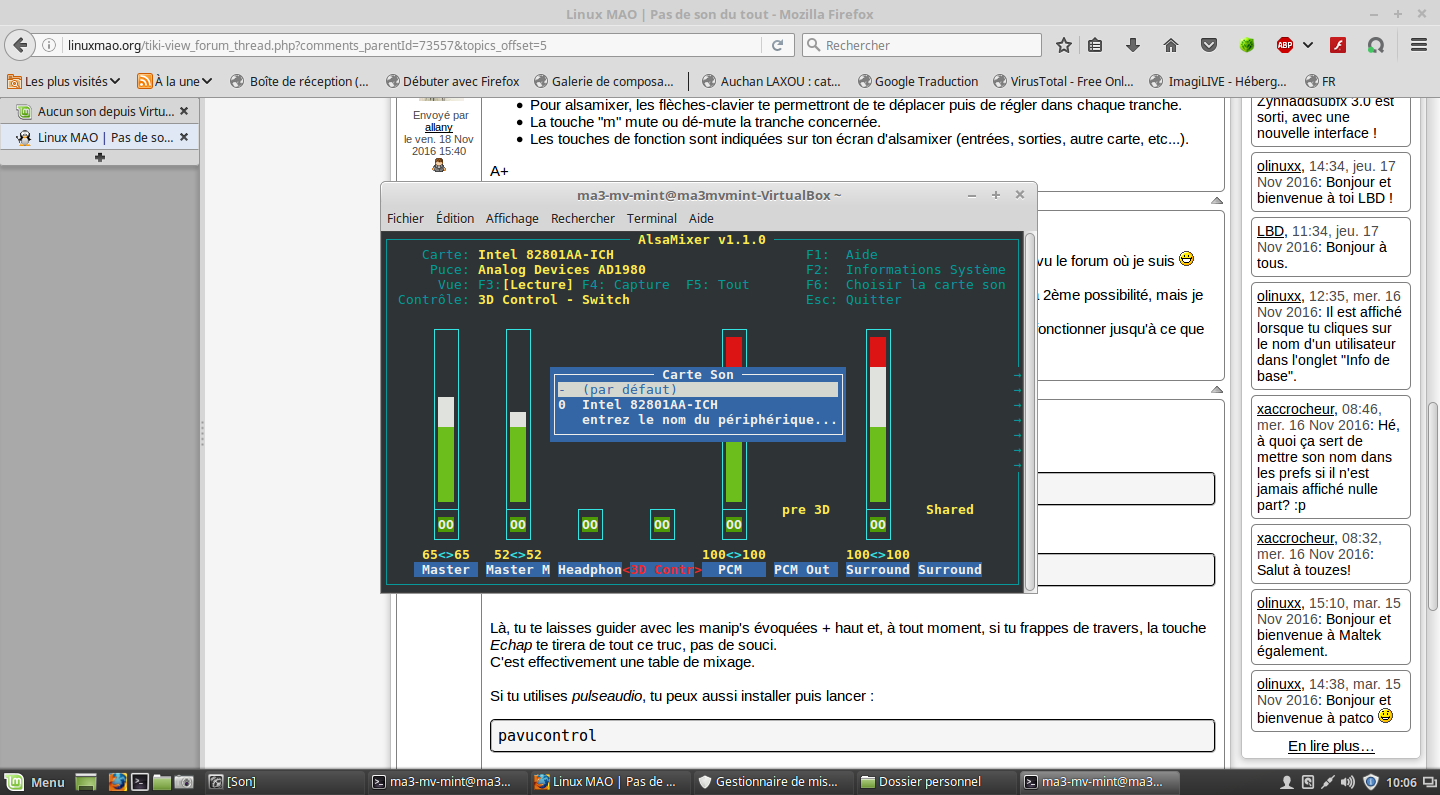The image size is (1440, 795).
Task: Open the Firefox hamburger menu
Action: point(1418,45)
